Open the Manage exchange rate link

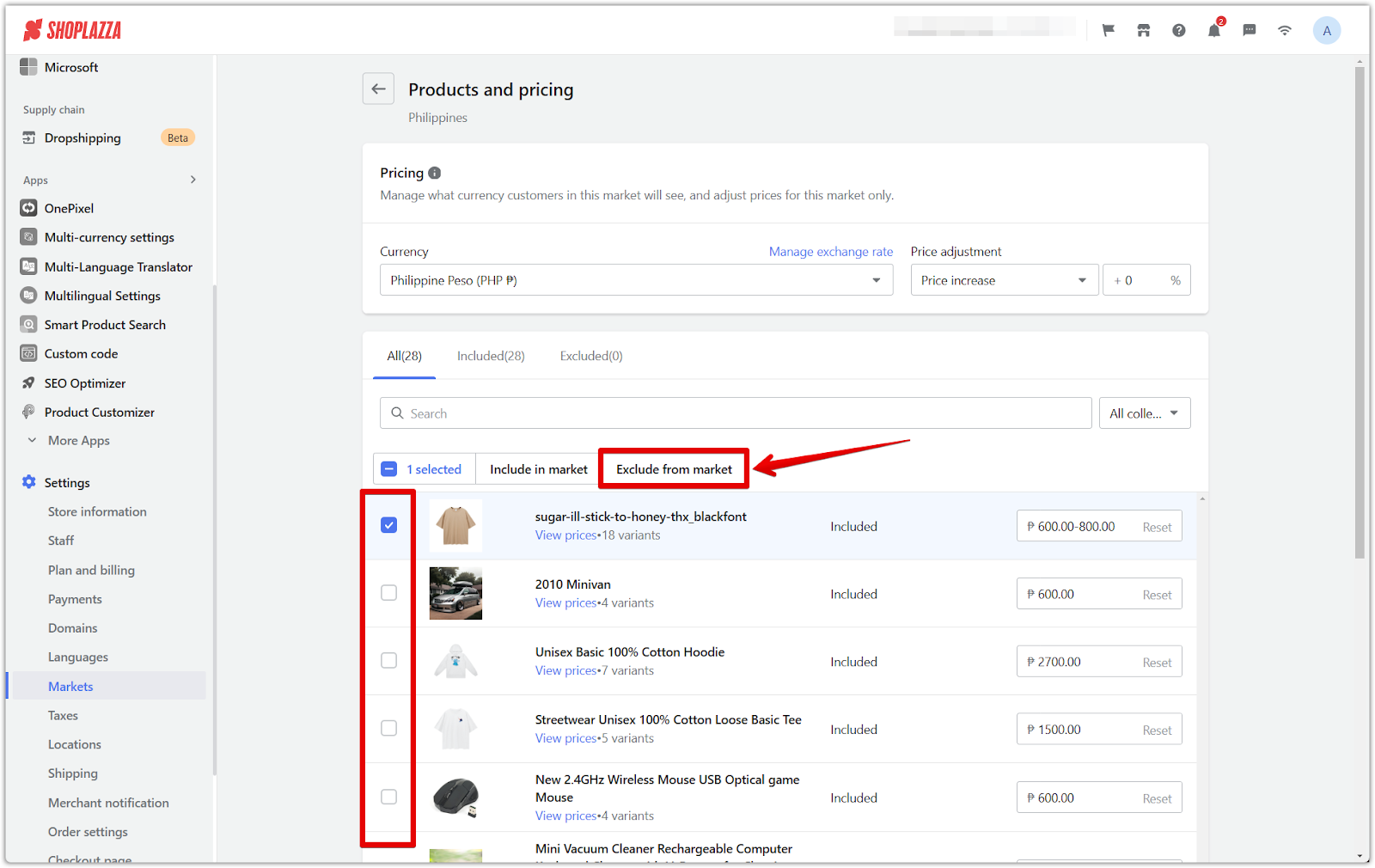coord(831,252)
